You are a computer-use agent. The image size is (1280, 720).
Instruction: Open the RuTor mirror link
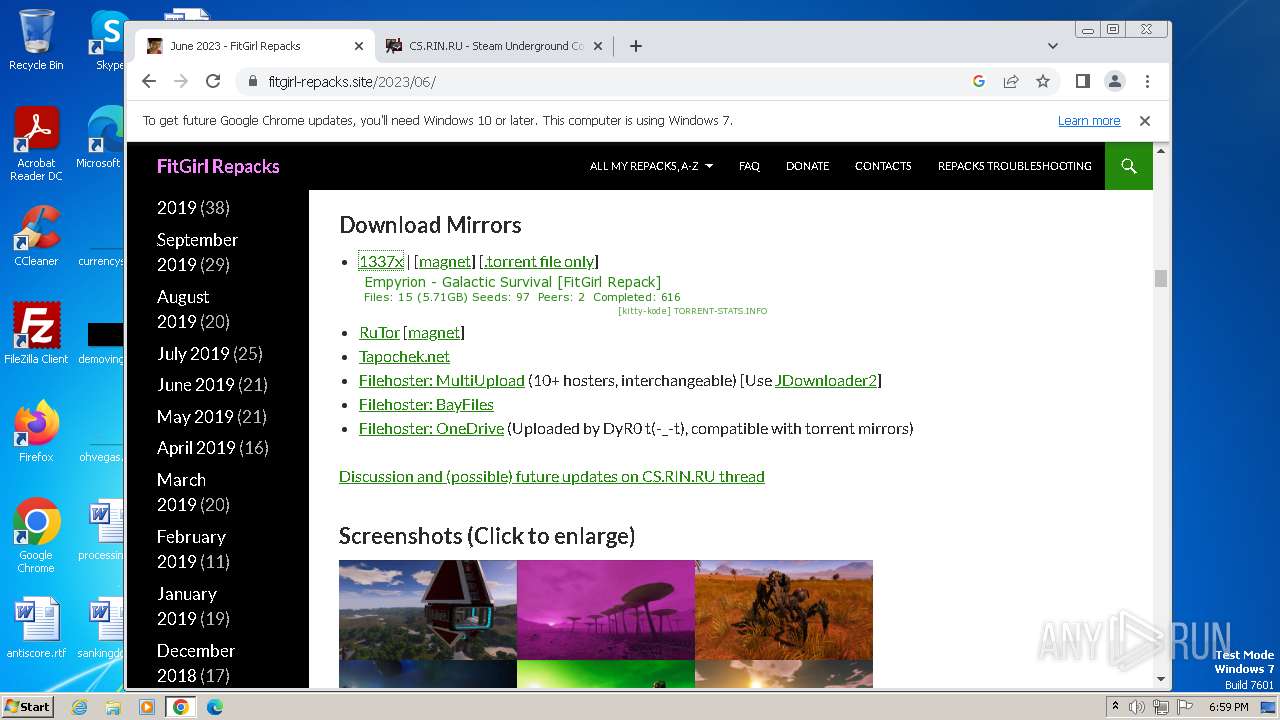[x=379, y=332]
